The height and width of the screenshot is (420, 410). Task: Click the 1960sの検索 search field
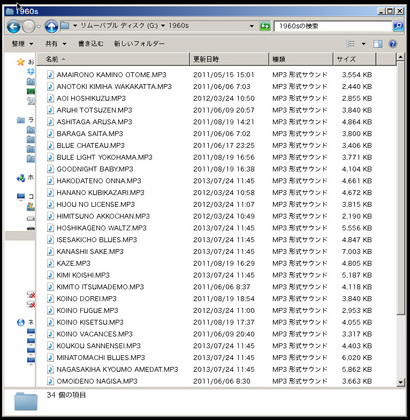click(x=333, y=26)
